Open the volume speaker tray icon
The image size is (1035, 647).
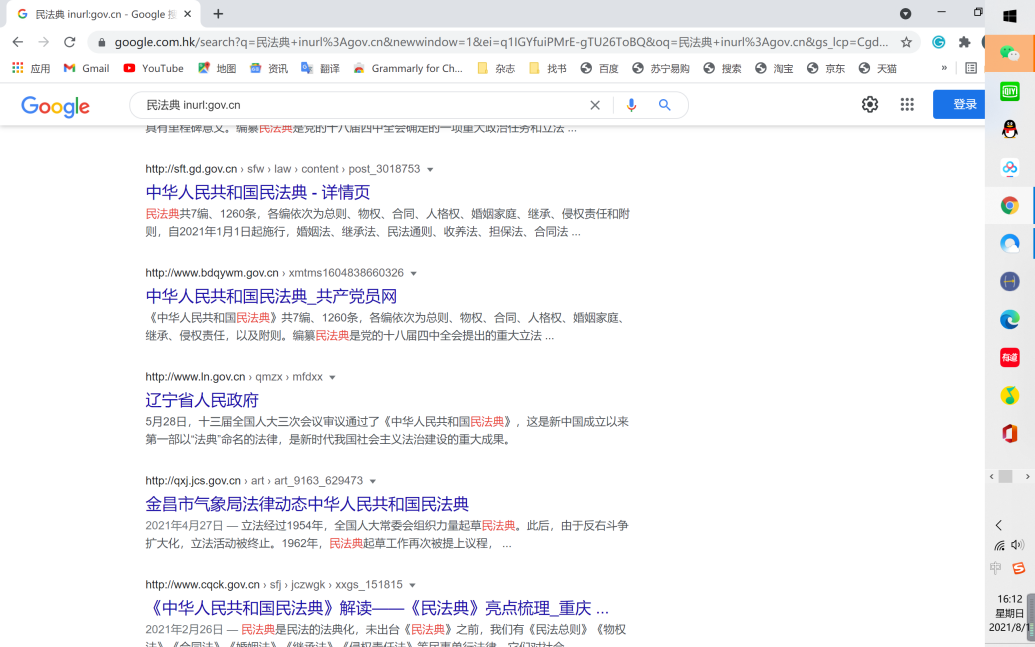1017,545
